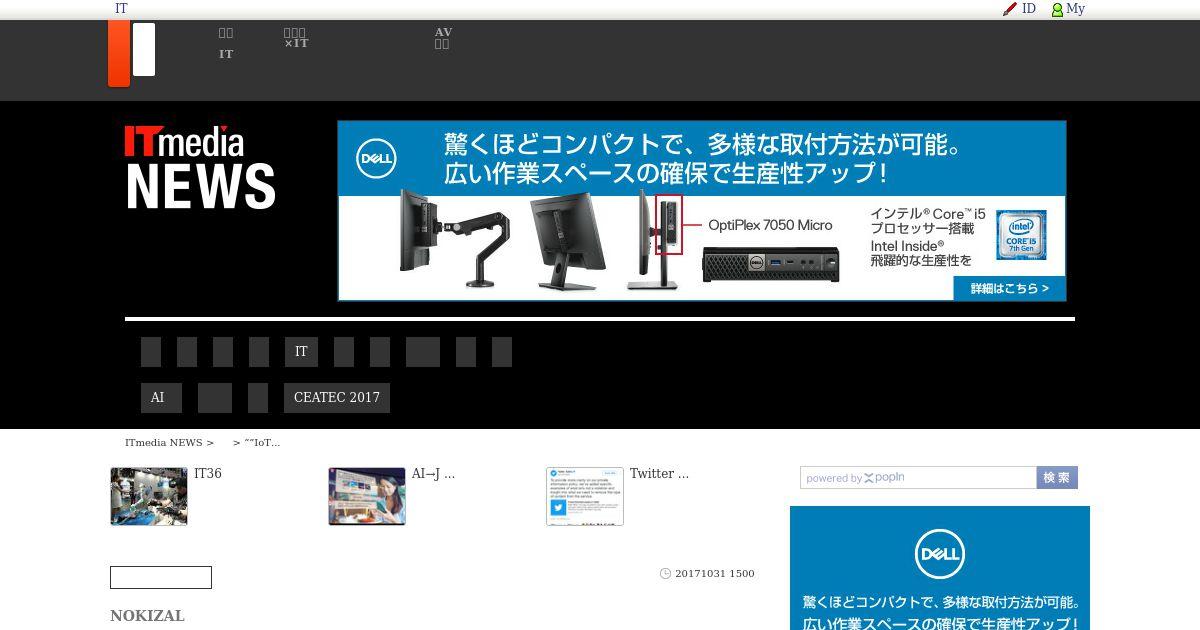
Task: Click the pencil icon beside ID
Action: 1010,9
